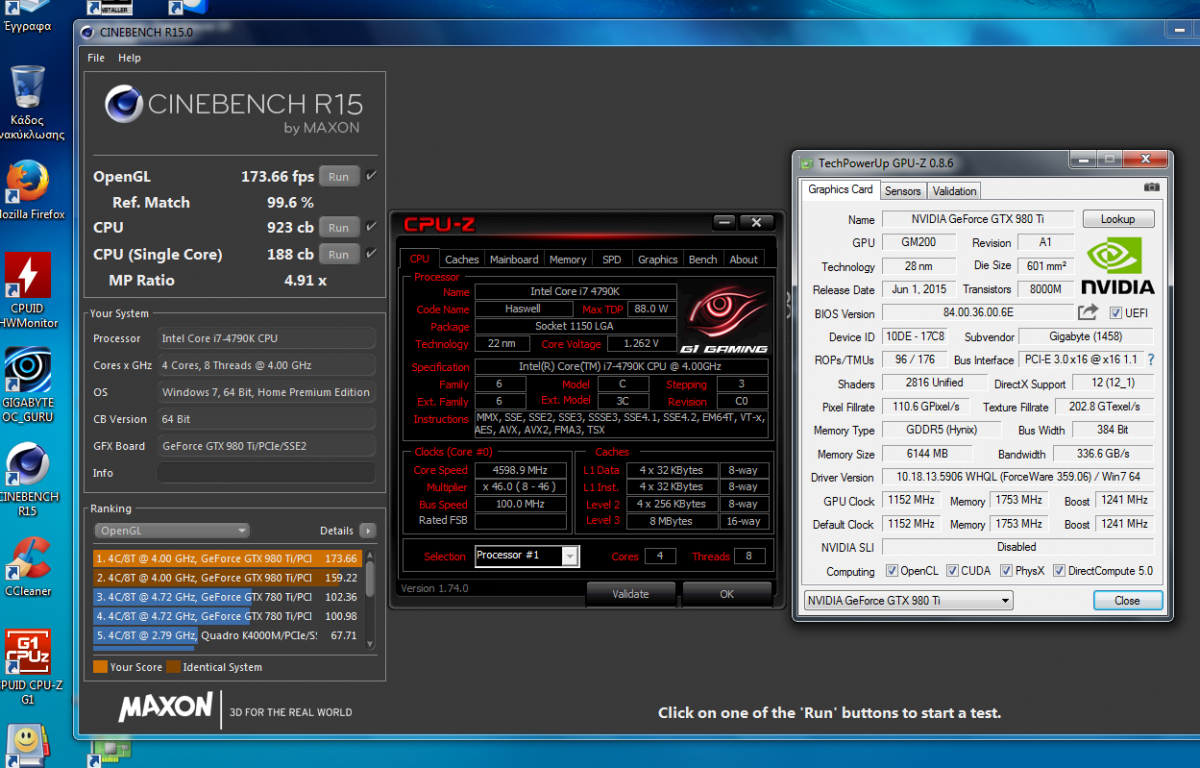The width and height of the screenshot is (1200, 768).
Task: Click the Close button in GPU-Z
Action: (x=1127, y=601)
